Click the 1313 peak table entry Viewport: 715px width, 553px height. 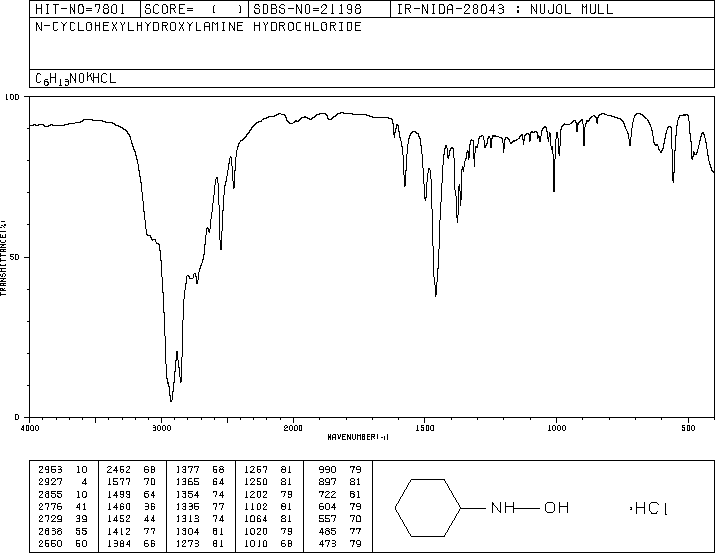[x=200, y=519]
